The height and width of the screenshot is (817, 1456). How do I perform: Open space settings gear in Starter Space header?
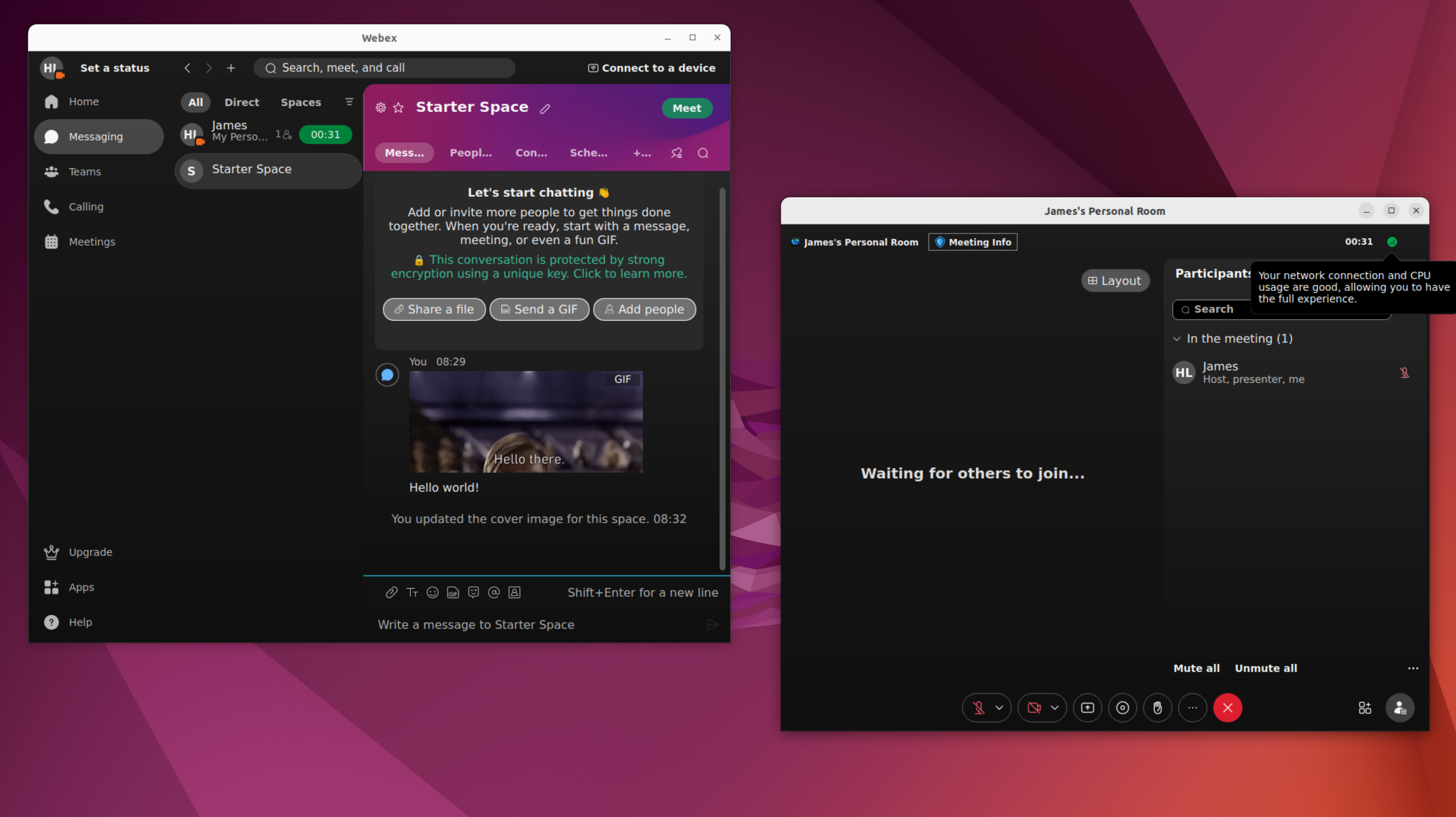(x=381, y=108)
